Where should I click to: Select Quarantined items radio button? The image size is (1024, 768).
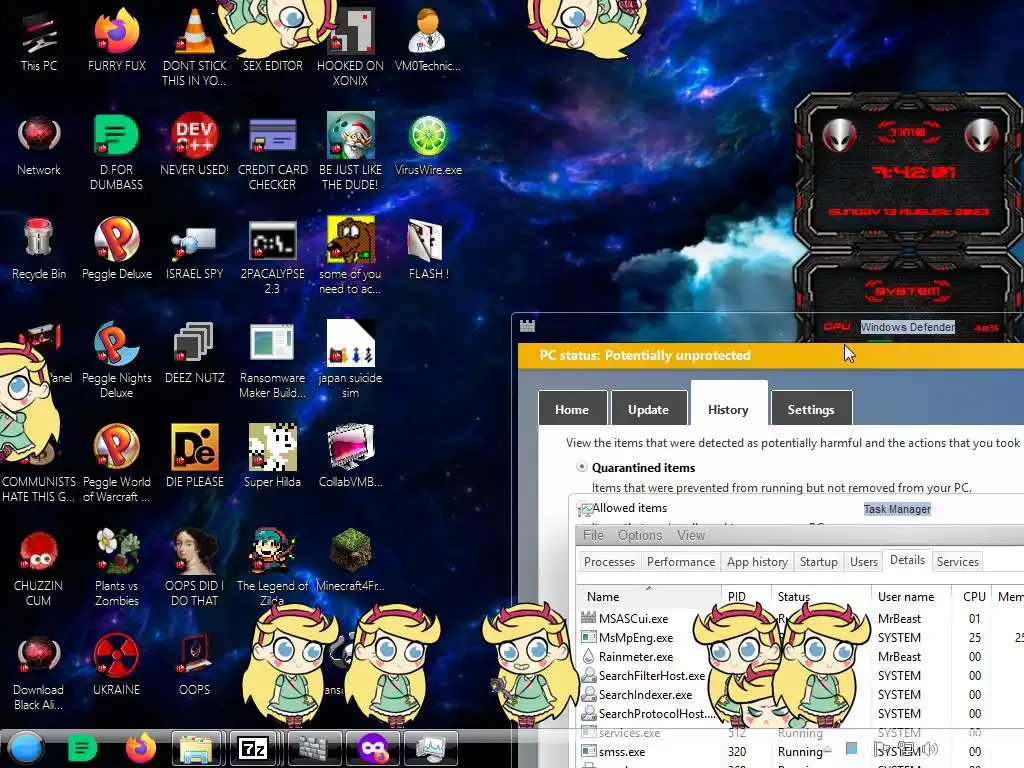tap(581, 466)
